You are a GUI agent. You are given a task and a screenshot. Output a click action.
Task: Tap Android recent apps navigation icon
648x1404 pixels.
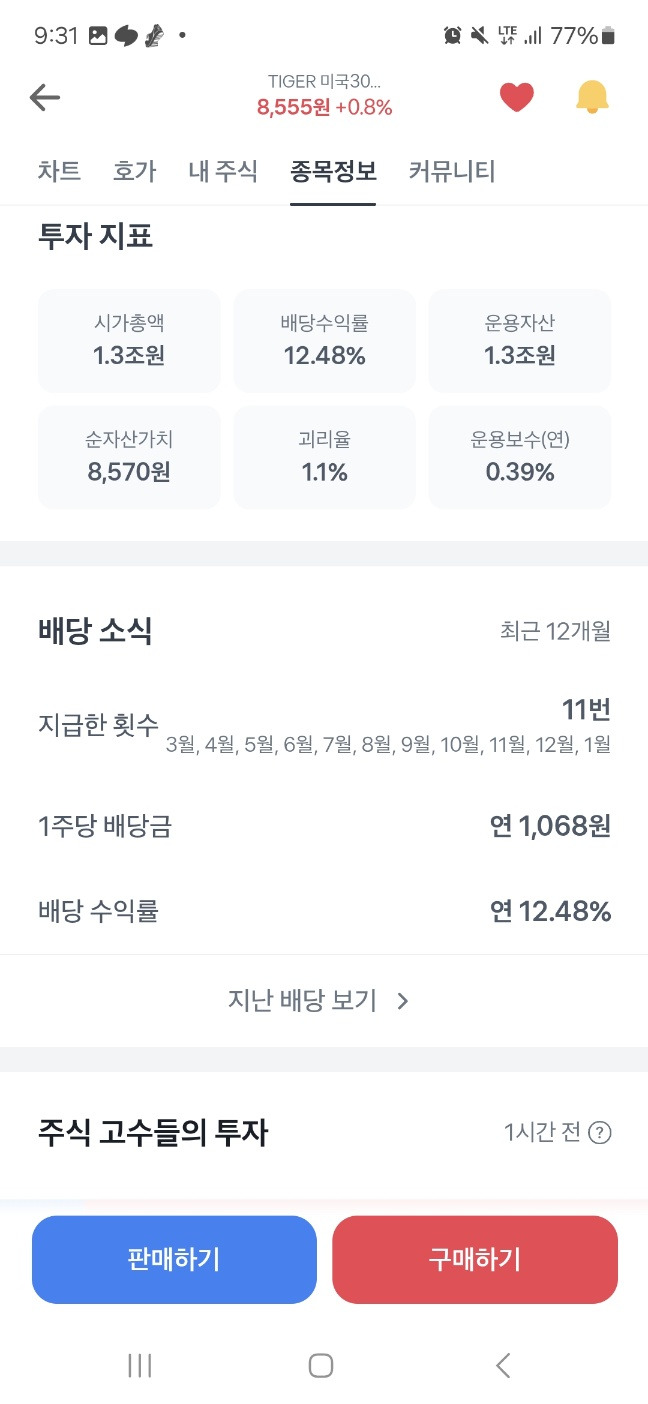click(x=140, y=1365)
